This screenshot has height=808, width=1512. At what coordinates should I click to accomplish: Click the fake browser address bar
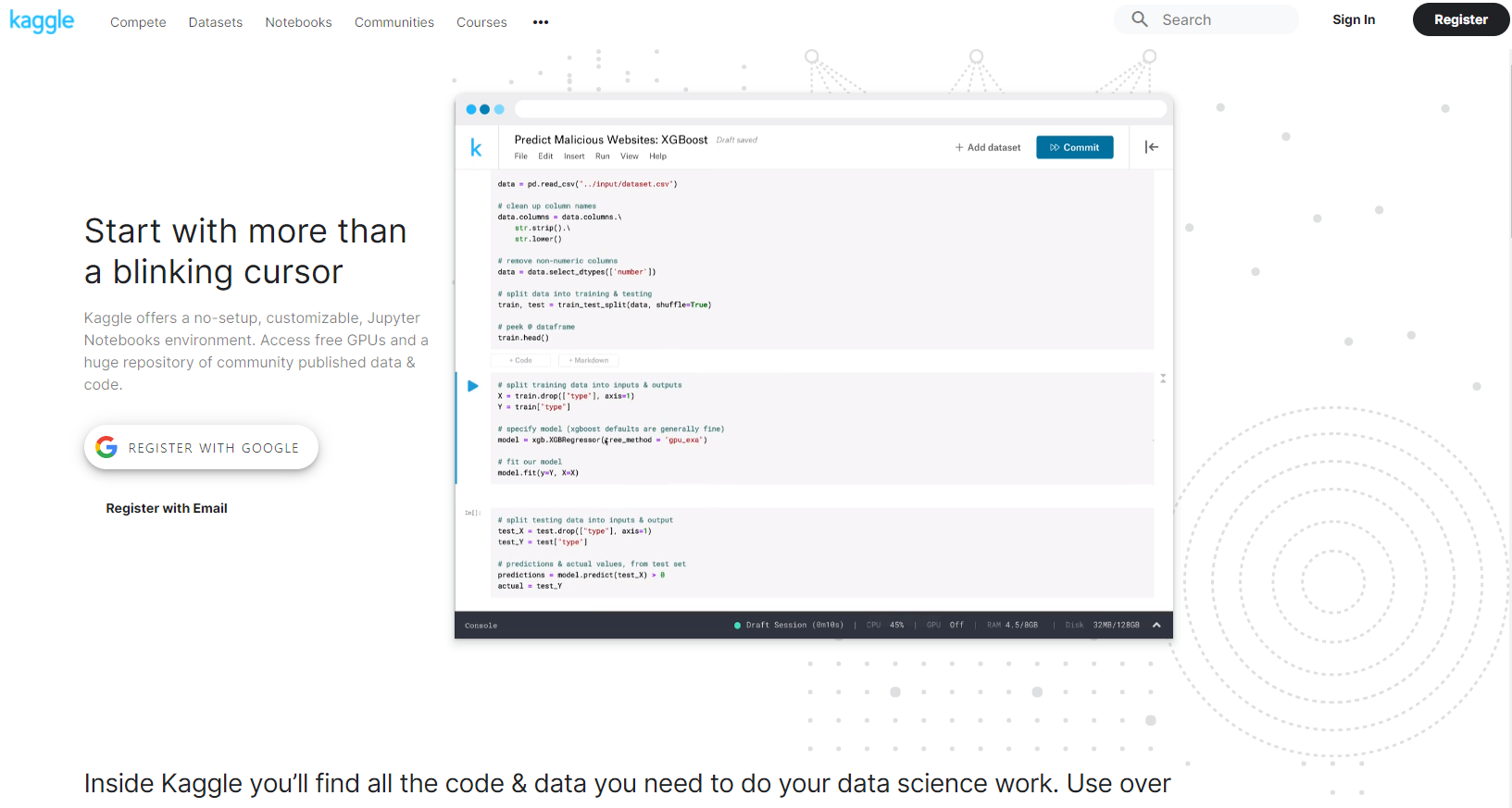pos(840,109)
